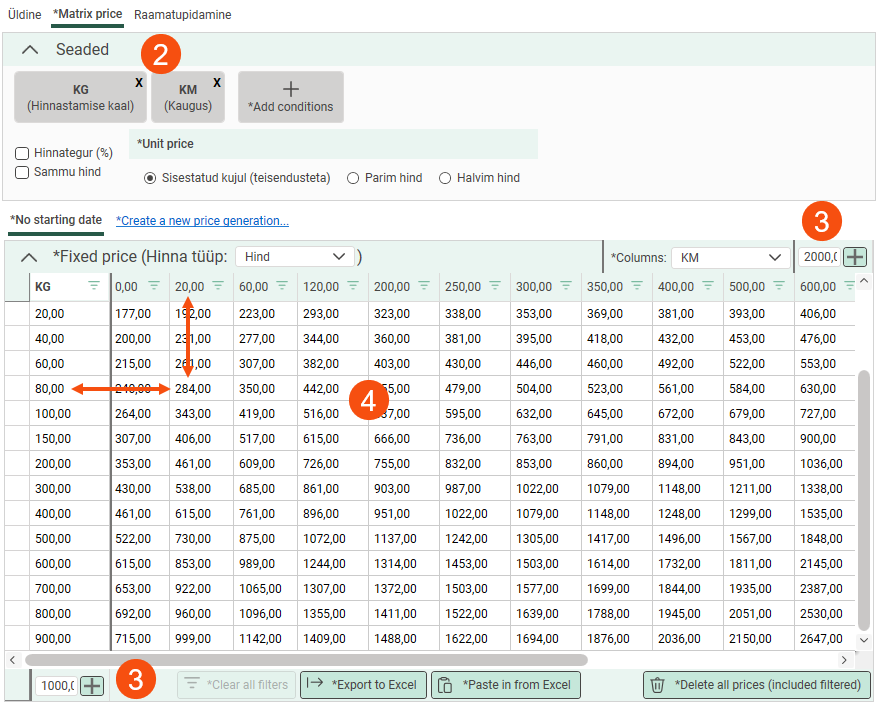Click Export to Excel button
The image size is (876, 704).
click(364, 685)
